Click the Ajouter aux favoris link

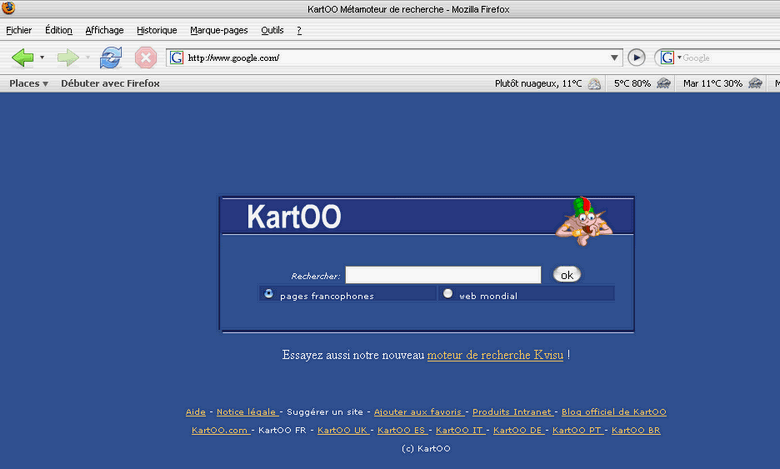(419, 412)
